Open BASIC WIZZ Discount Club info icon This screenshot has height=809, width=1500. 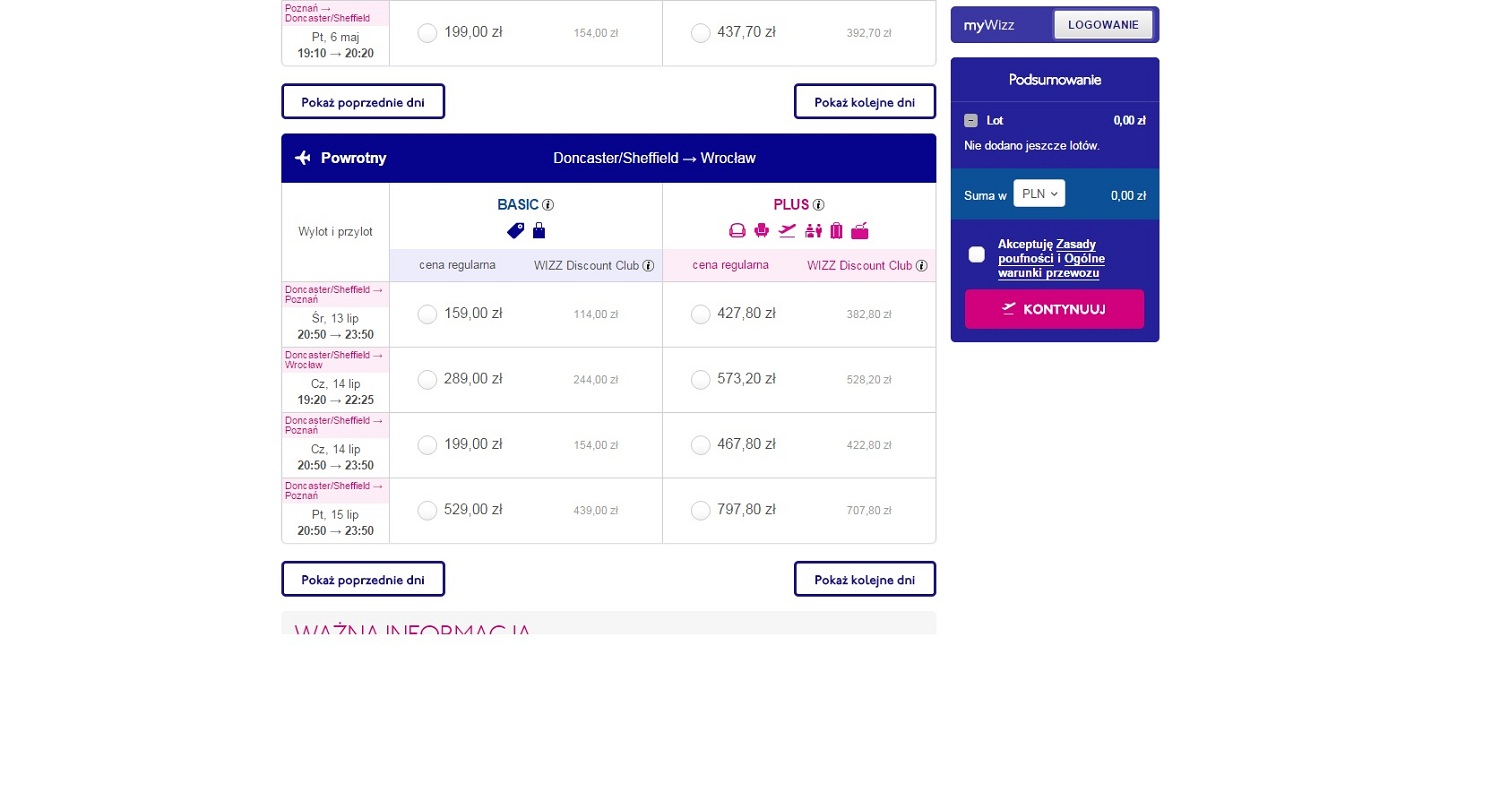(x=648, y=266)
